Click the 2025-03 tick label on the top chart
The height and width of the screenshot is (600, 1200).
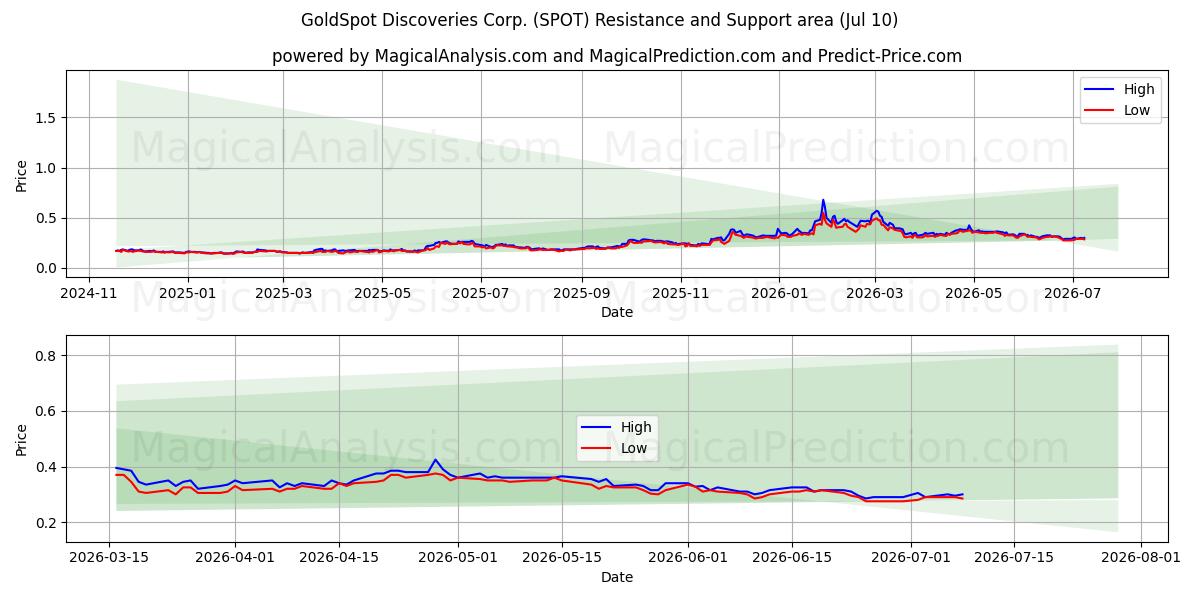(283, 293)
